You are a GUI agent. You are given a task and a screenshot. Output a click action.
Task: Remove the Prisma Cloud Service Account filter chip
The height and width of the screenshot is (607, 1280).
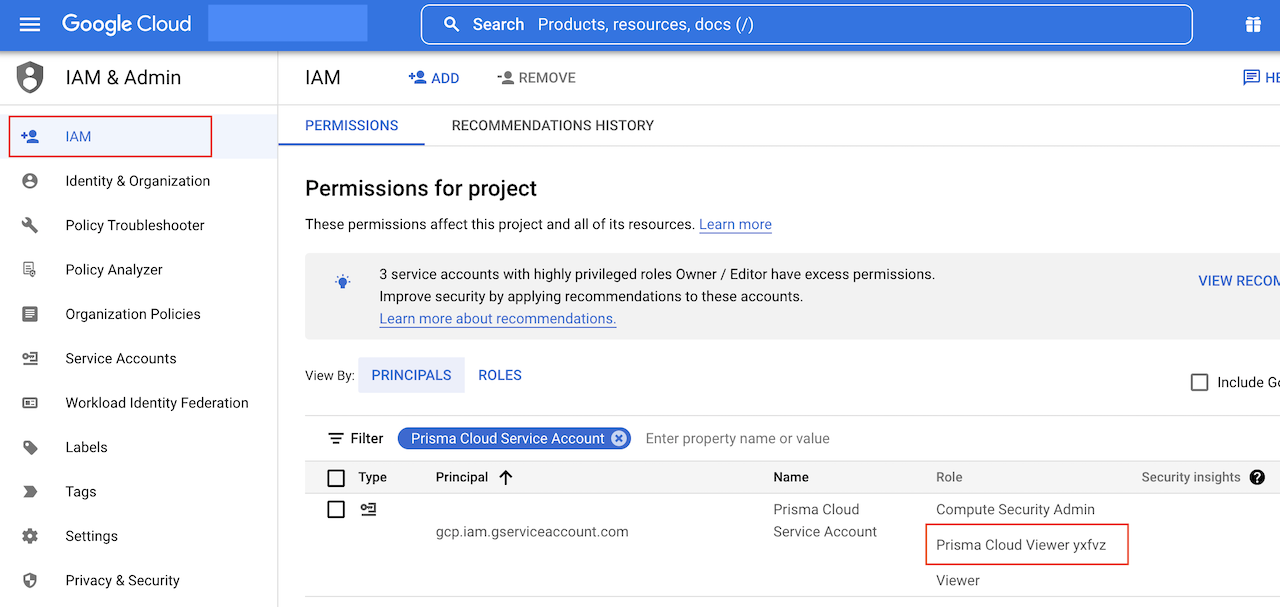[x=619, y=438]
